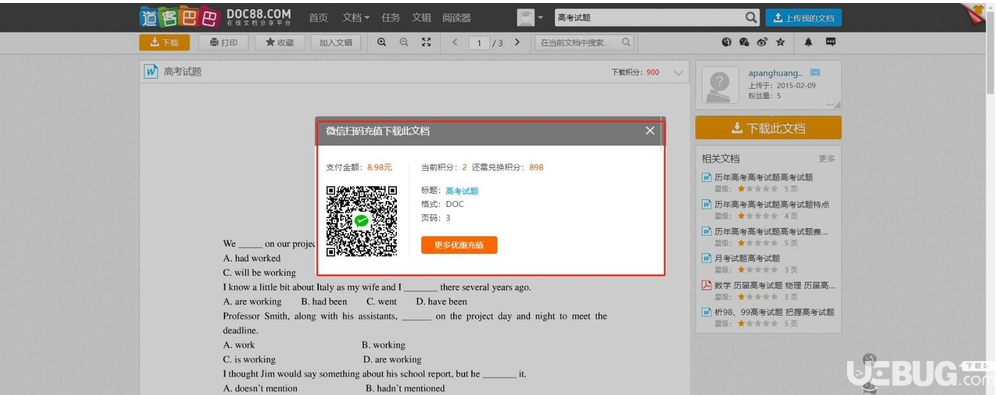
Task: Click the first share globe icon
Action: point(727,42)
